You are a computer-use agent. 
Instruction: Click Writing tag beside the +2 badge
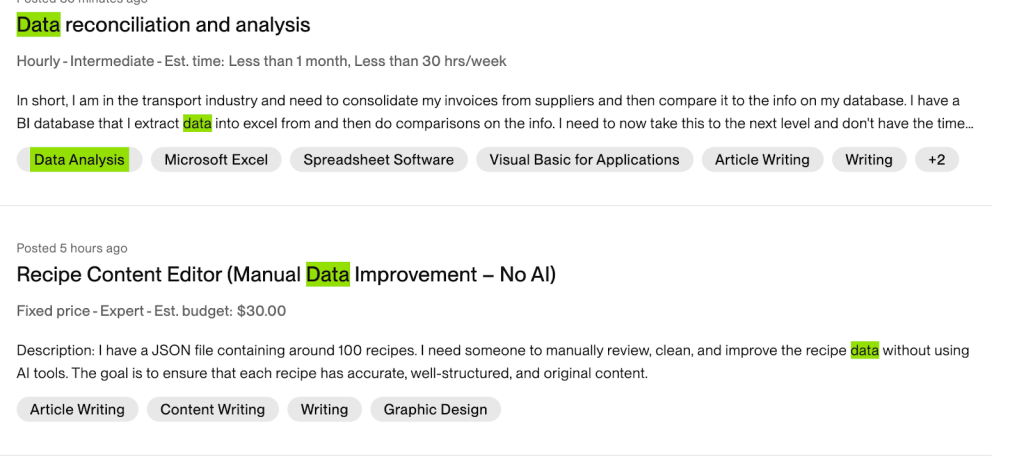868,160
